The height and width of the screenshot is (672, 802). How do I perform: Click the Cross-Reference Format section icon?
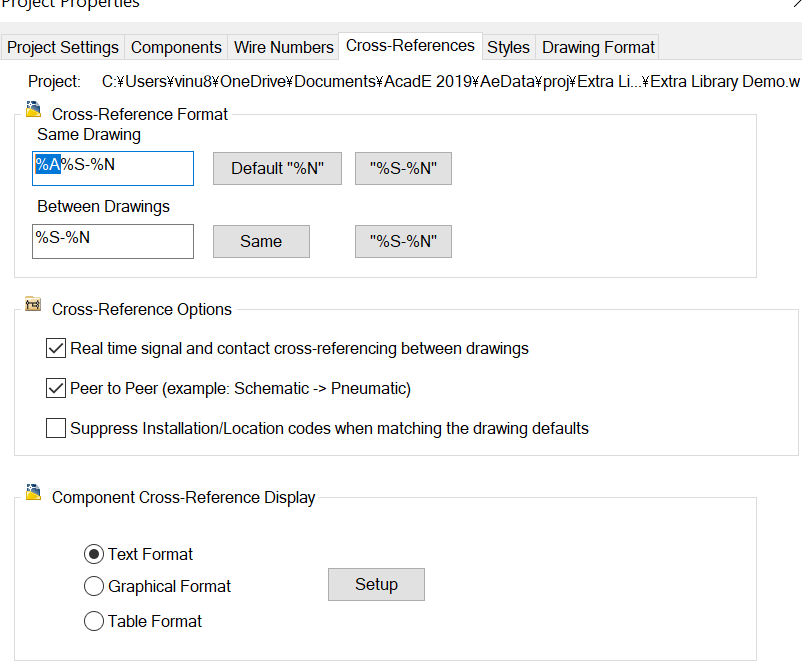click(x=33, y=109)
